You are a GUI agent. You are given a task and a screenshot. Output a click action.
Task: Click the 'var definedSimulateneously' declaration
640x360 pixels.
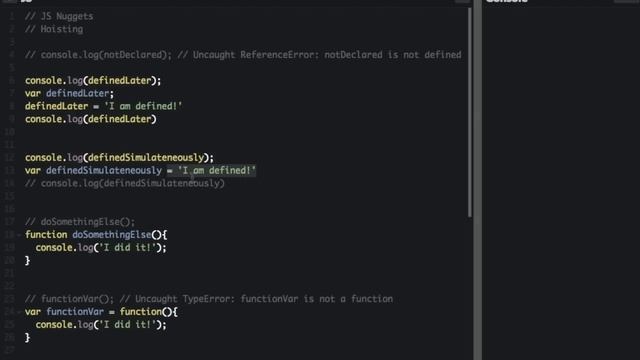[93, 170]
